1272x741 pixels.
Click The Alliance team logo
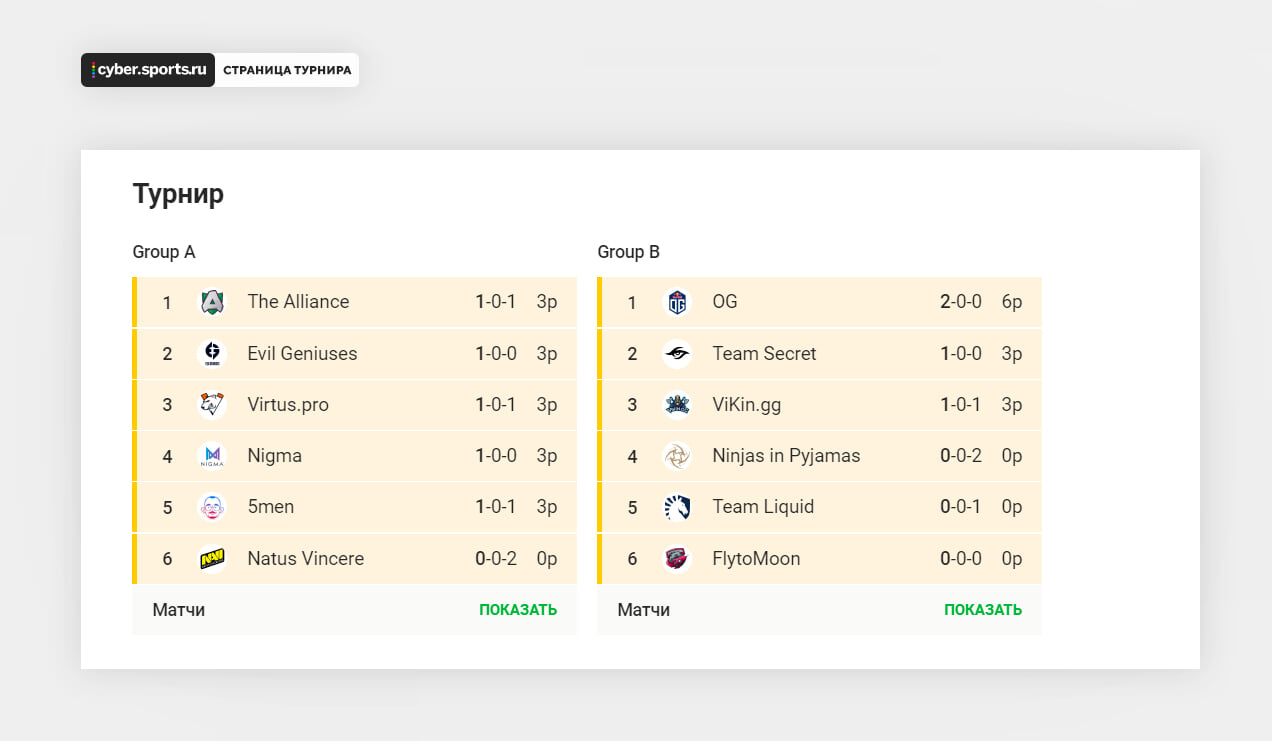click(x=212, y=302)
